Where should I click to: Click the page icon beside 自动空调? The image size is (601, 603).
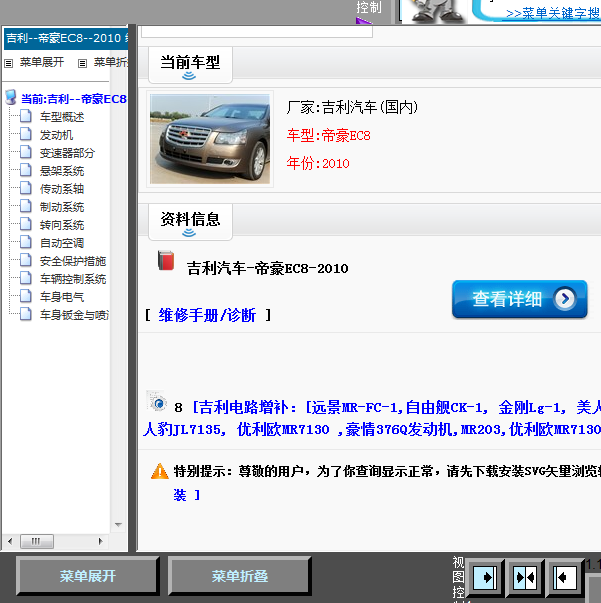(x=26, y=242)
